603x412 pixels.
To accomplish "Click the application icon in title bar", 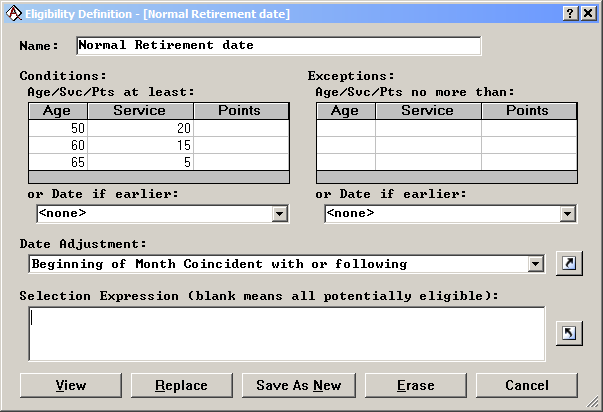I will (12, 13).
